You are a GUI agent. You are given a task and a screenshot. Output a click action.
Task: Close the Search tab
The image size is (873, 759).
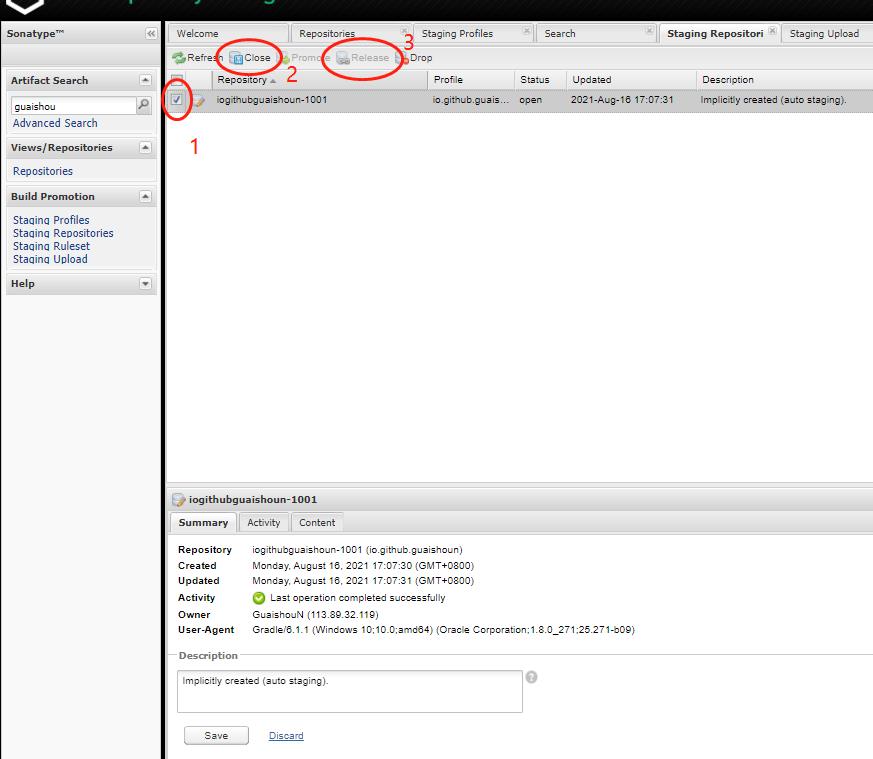649,31
